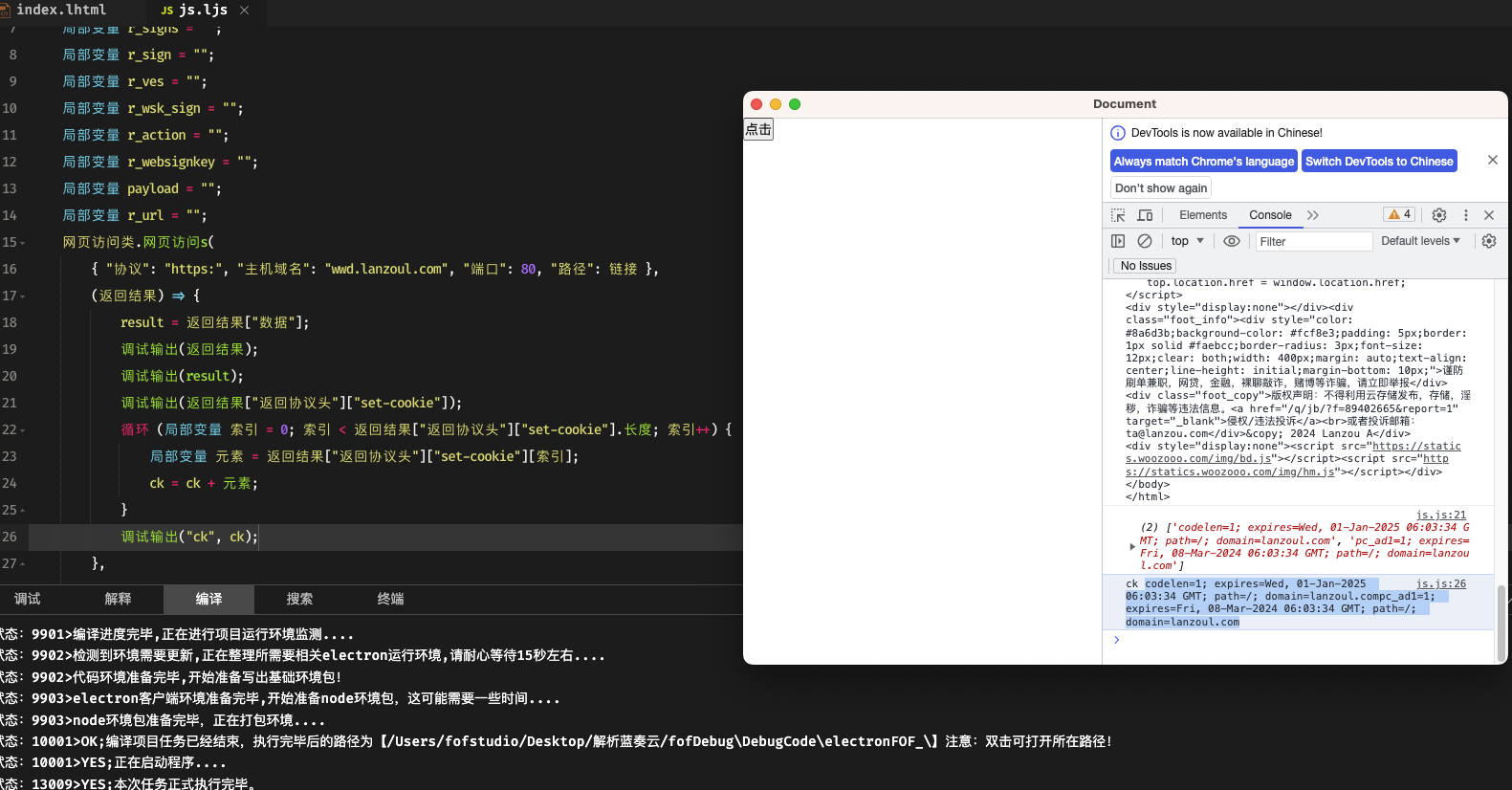Click the info icon in DevTools notification

(1118, 133)
